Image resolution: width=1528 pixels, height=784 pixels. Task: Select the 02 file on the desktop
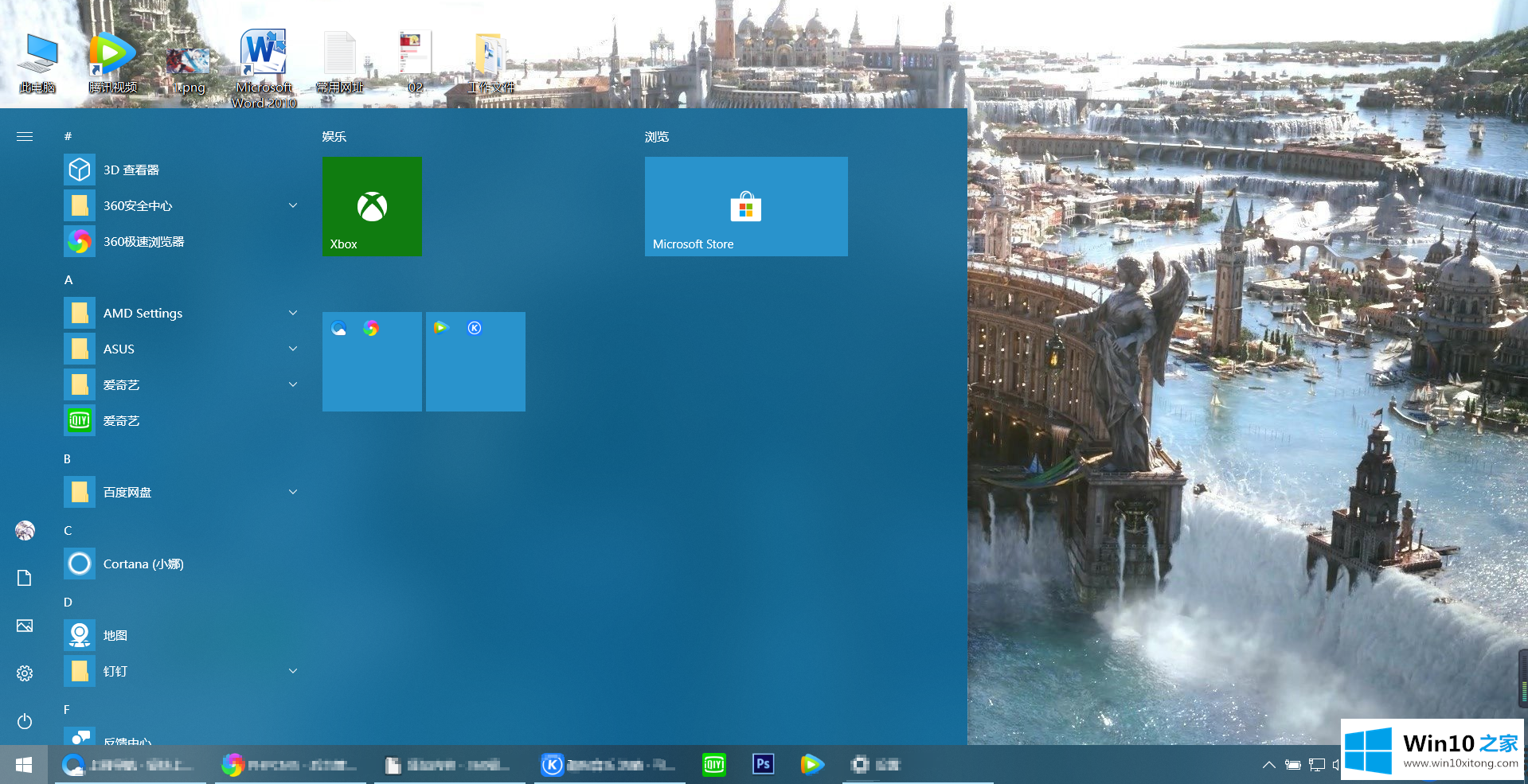tap(415, 63)
